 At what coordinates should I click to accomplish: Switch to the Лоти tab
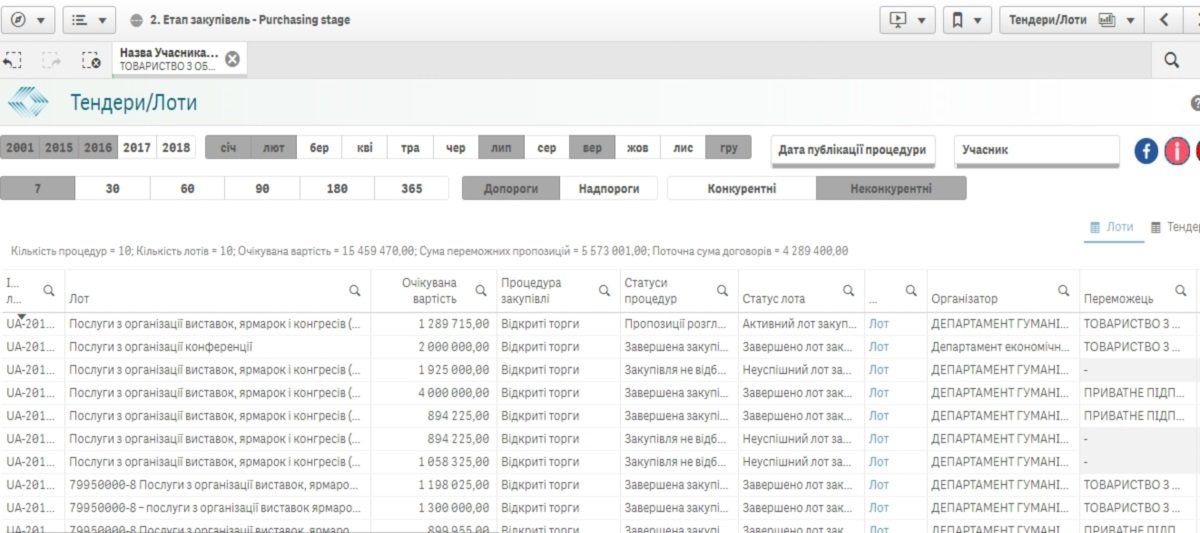click(1111, 227)
